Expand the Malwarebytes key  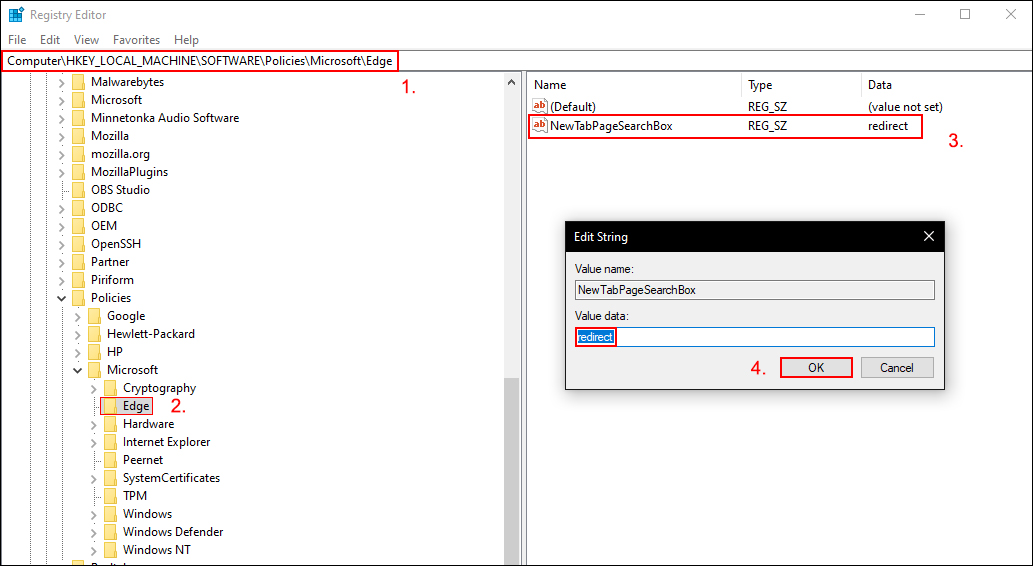coord(61,82)
